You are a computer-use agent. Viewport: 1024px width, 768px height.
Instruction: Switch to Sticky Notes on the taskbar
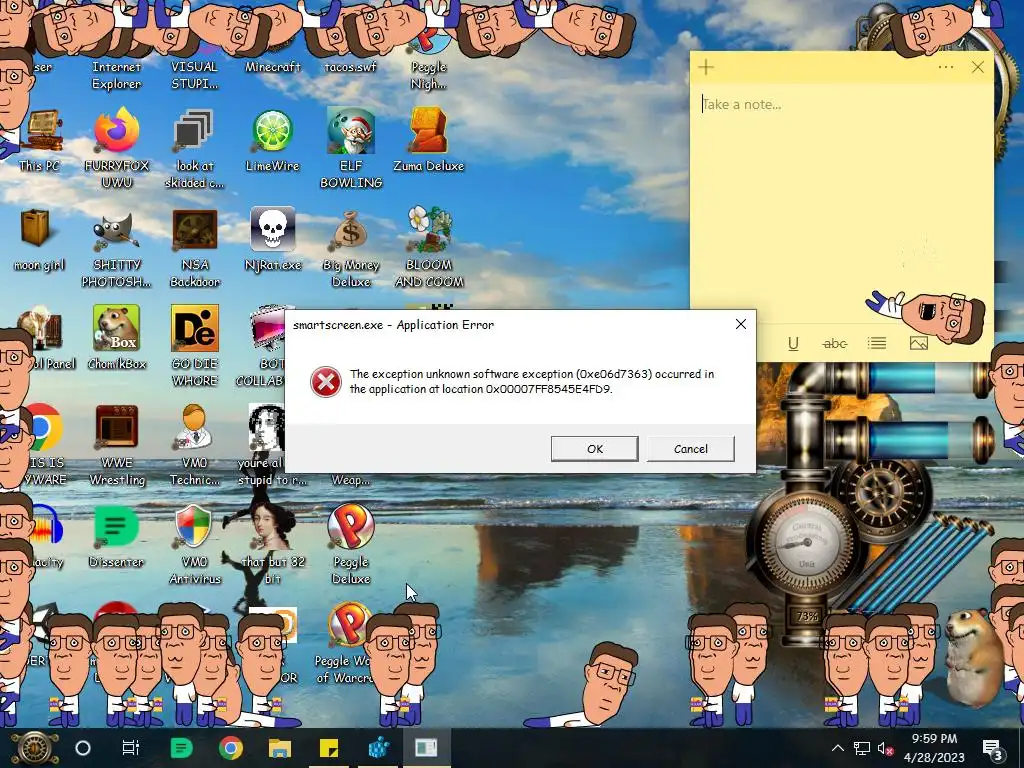coord(328,748)
